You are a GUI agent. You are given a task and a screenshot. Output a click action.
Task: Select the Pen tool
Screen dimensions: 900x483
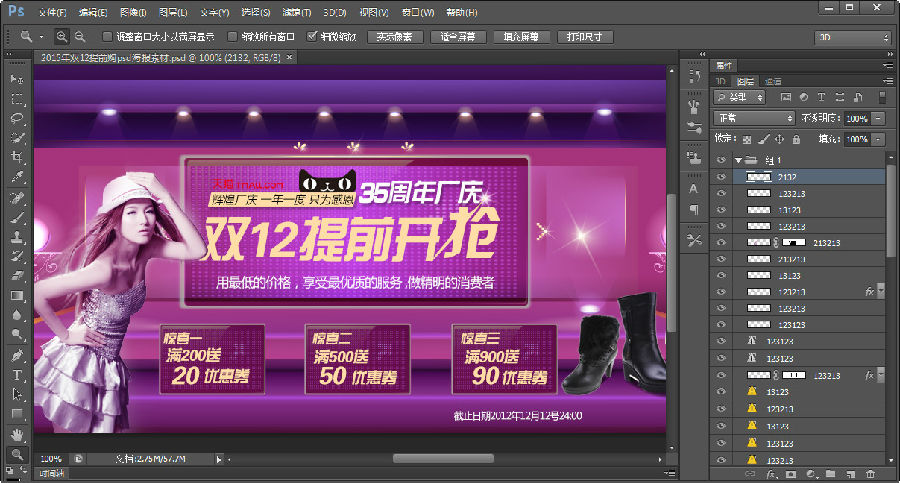tap(17, 356)
